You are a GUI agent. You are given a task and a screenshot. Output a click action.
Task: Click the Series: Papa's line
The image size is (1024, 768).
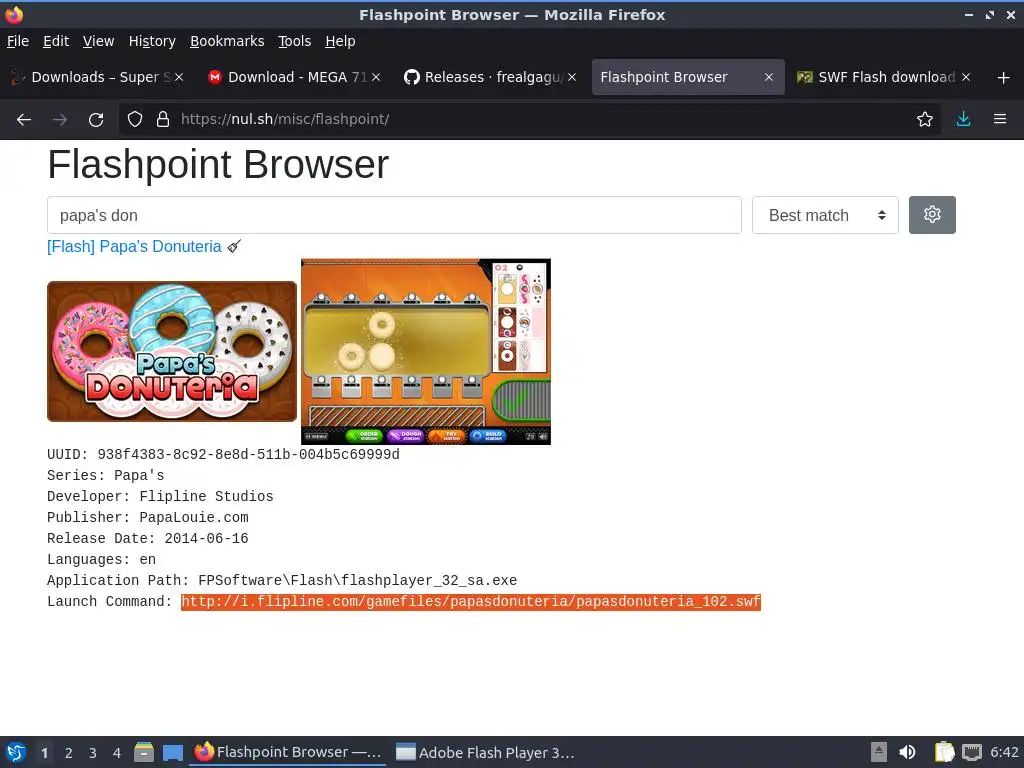click(x=106, y=475)
